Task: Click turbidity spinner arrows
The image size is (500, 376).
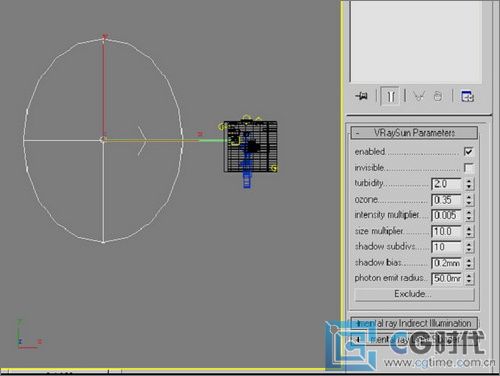Action: [469, 184]
